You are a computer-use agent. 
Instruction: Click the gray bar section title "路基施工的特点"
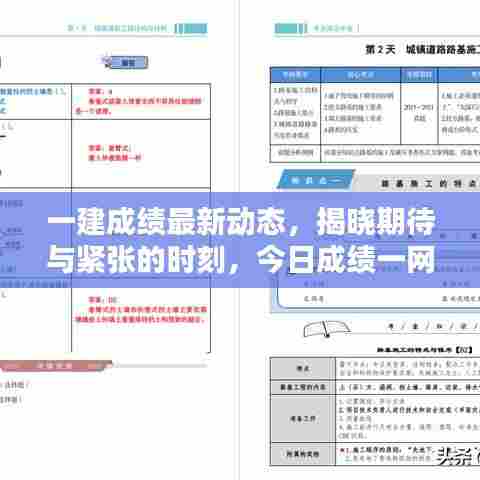430,184
